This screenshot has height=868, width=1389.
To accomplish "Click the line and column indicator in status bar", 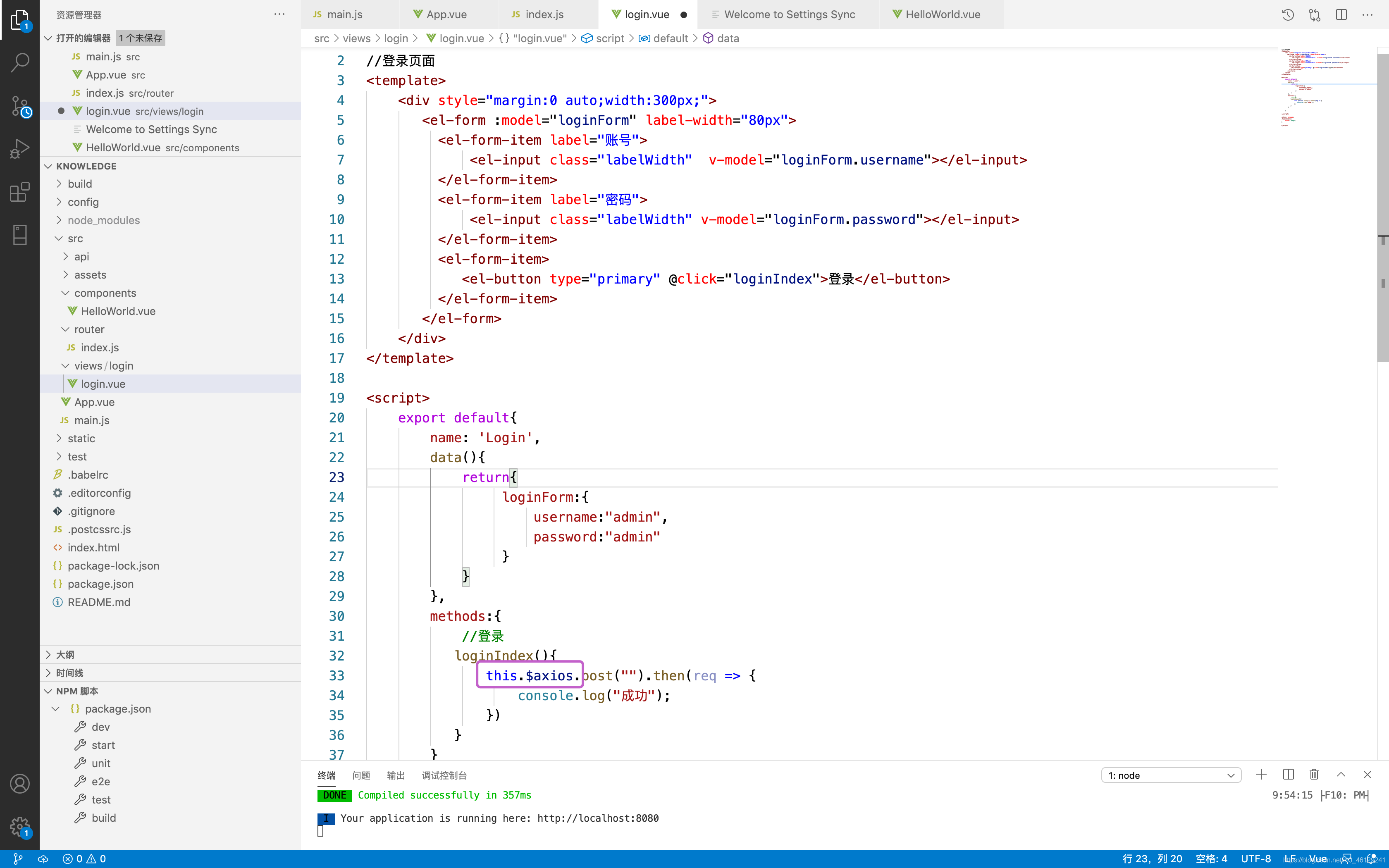I will click(1152, 859).
